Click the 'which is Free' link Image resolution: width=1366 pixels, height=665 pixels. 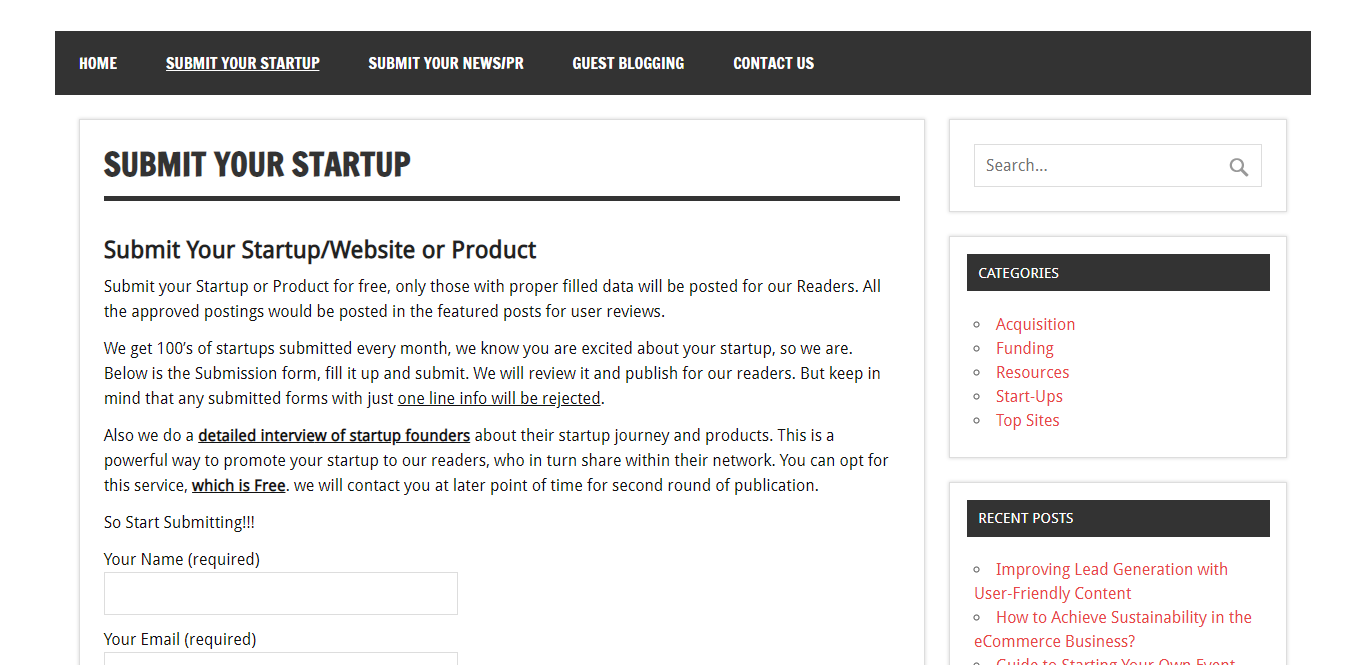(x=239, y=486)
